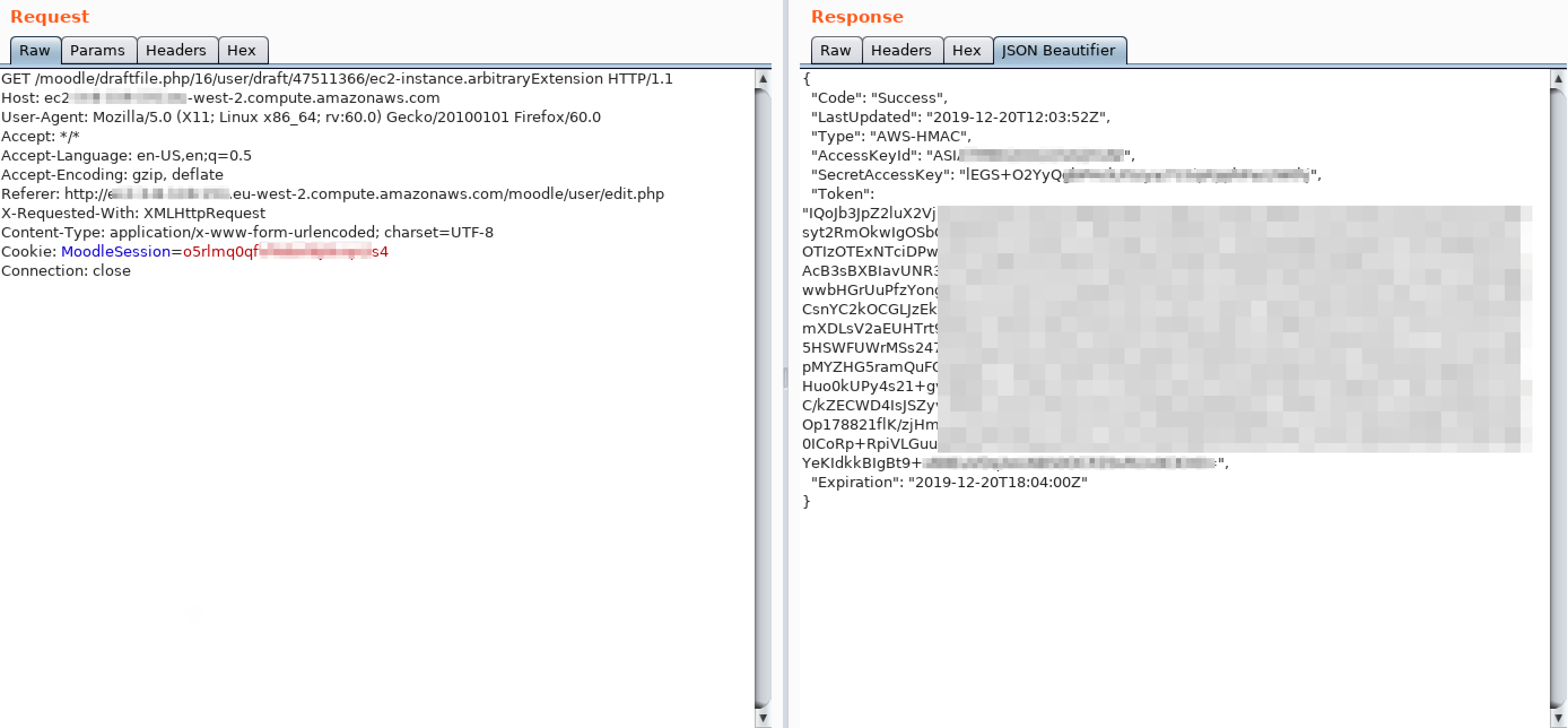1568x728 pixels.
Task: Click the Accept-Language header line
Action: click(x=127, y=155)
